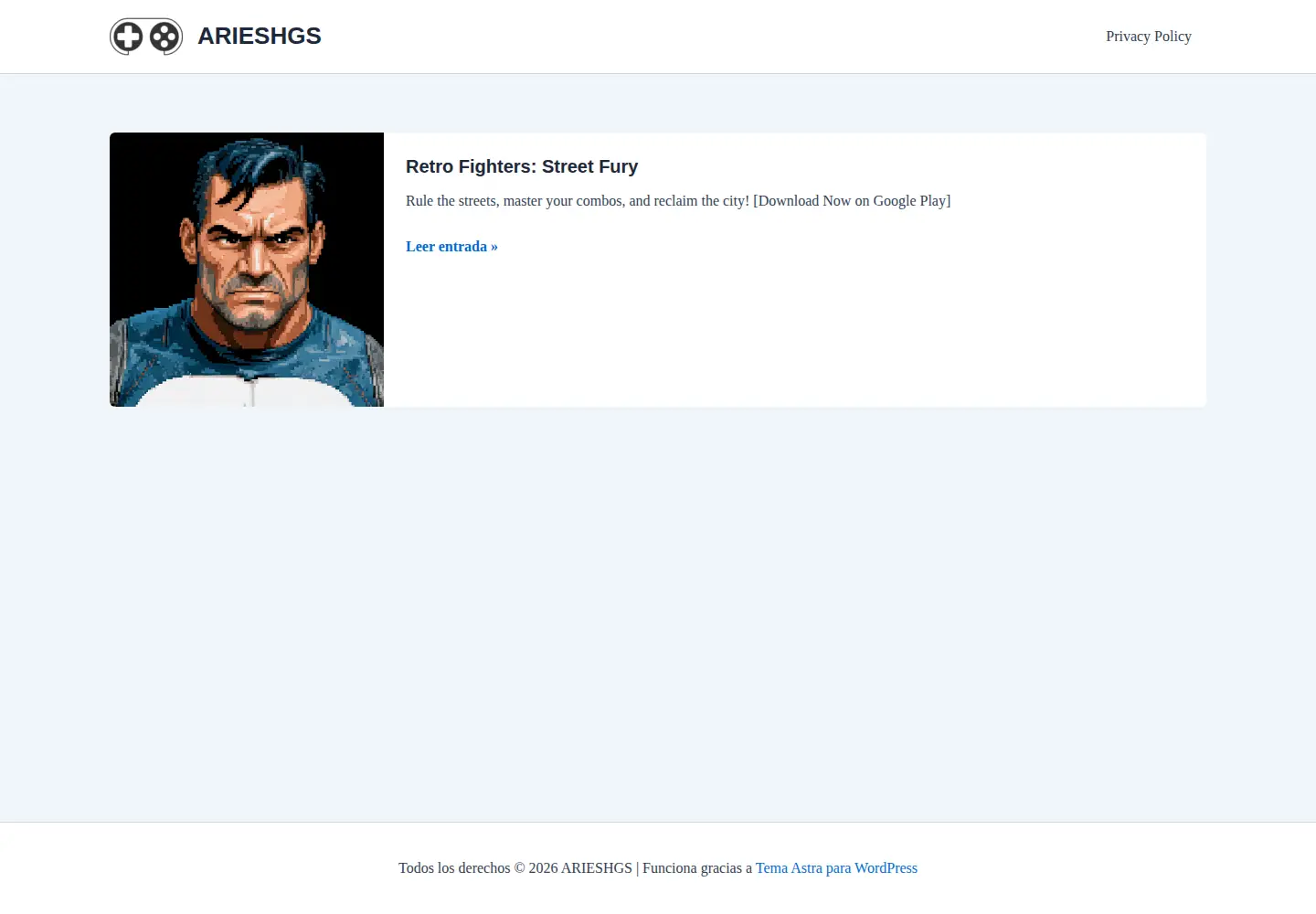Screen dimensions: 1316x914
Task: Click the Leer entrada » link
Action: click(451, 247)
